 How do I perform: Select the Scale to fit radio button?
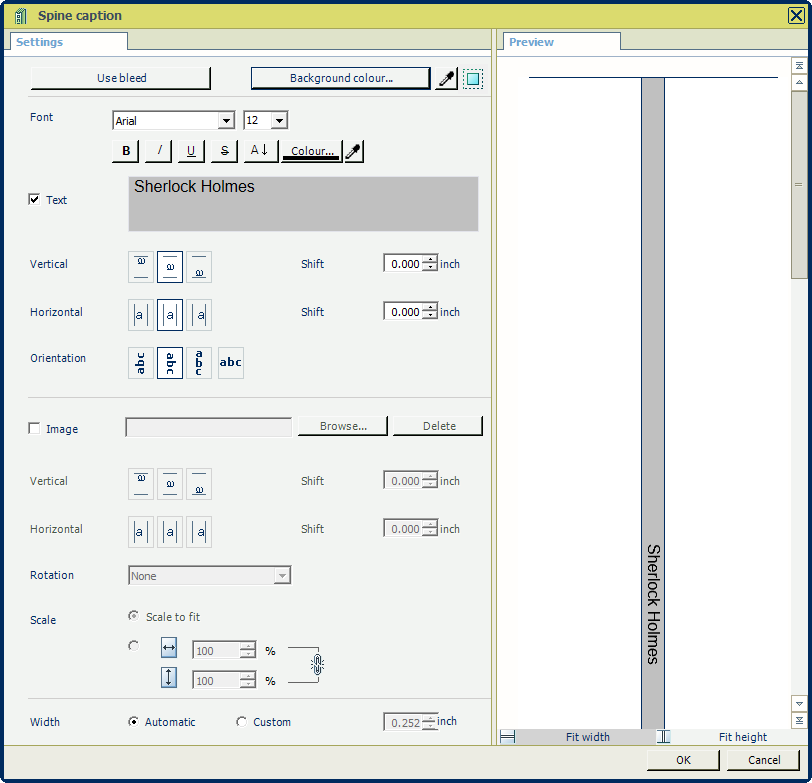134,616
